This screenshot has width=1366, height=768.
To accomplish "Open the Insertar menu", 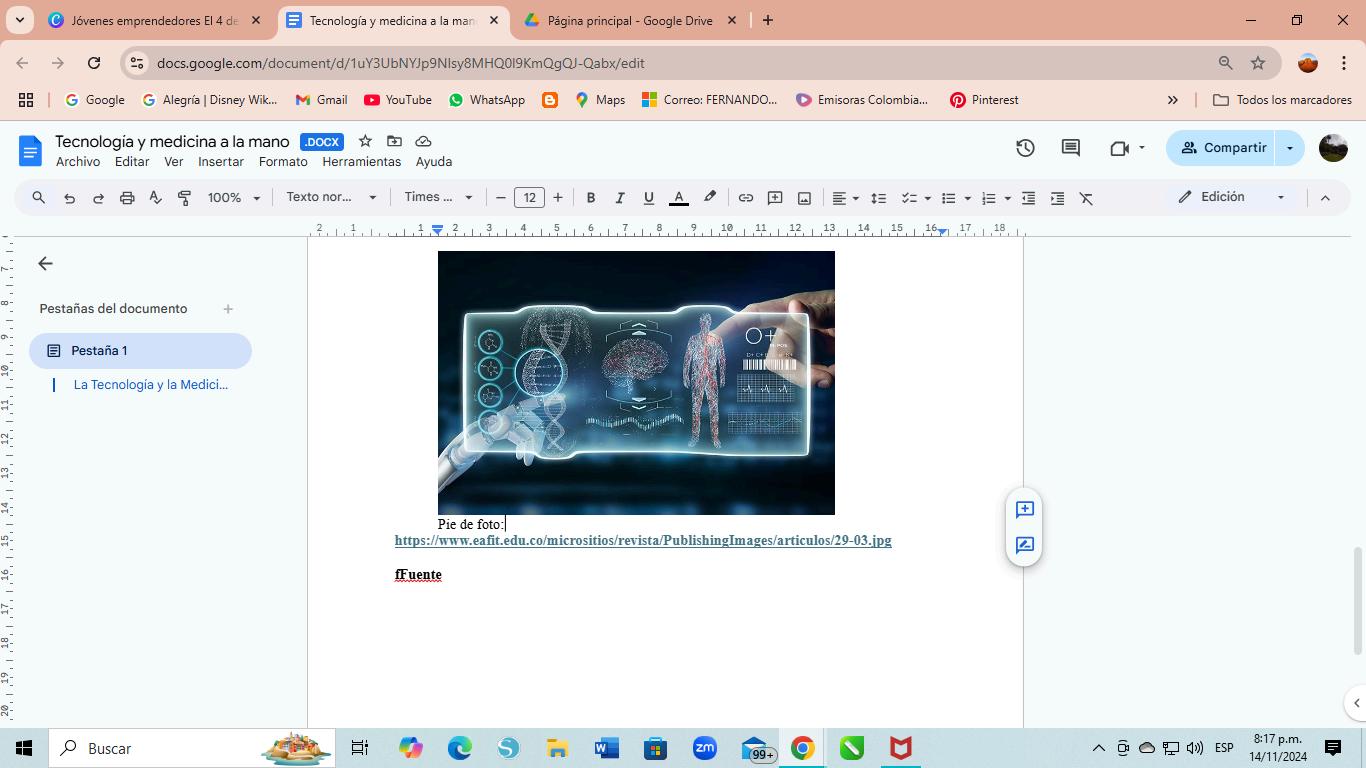I will click(x=220, y=162).
